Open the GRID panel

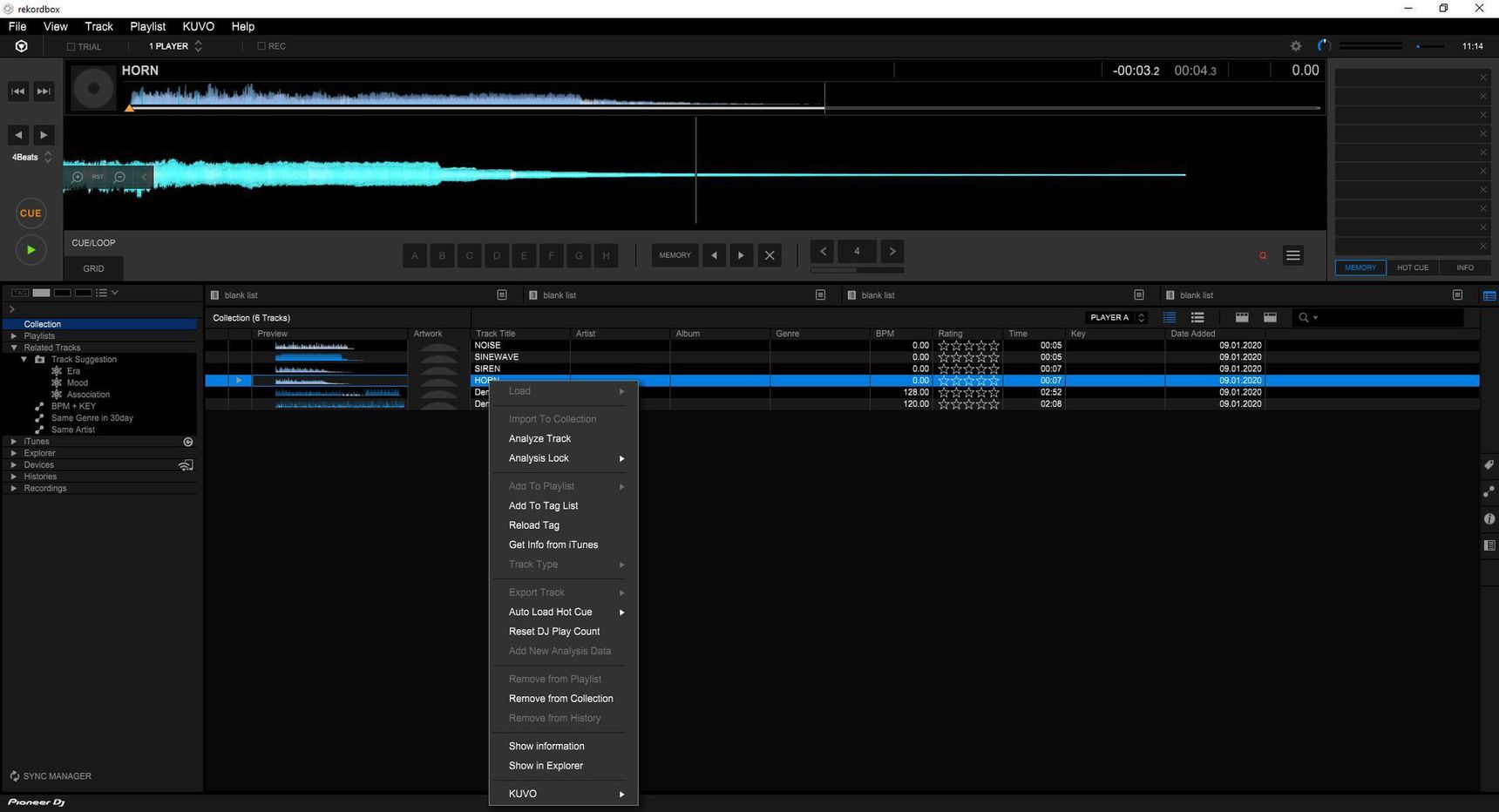pyautogui.click(x=93, y=268)
